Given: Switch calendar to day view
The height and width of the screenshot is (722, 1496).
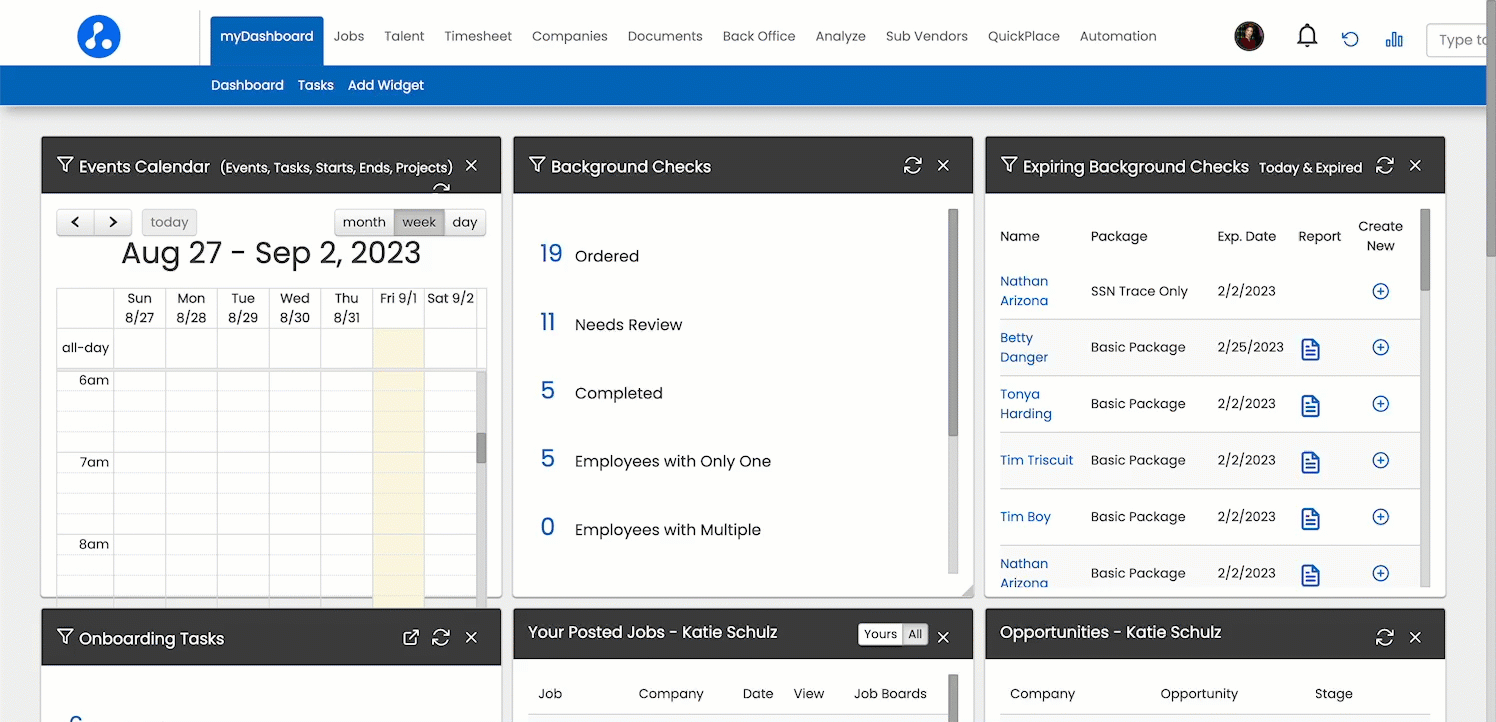Looking at the screenshot, I should pos(465,222).
